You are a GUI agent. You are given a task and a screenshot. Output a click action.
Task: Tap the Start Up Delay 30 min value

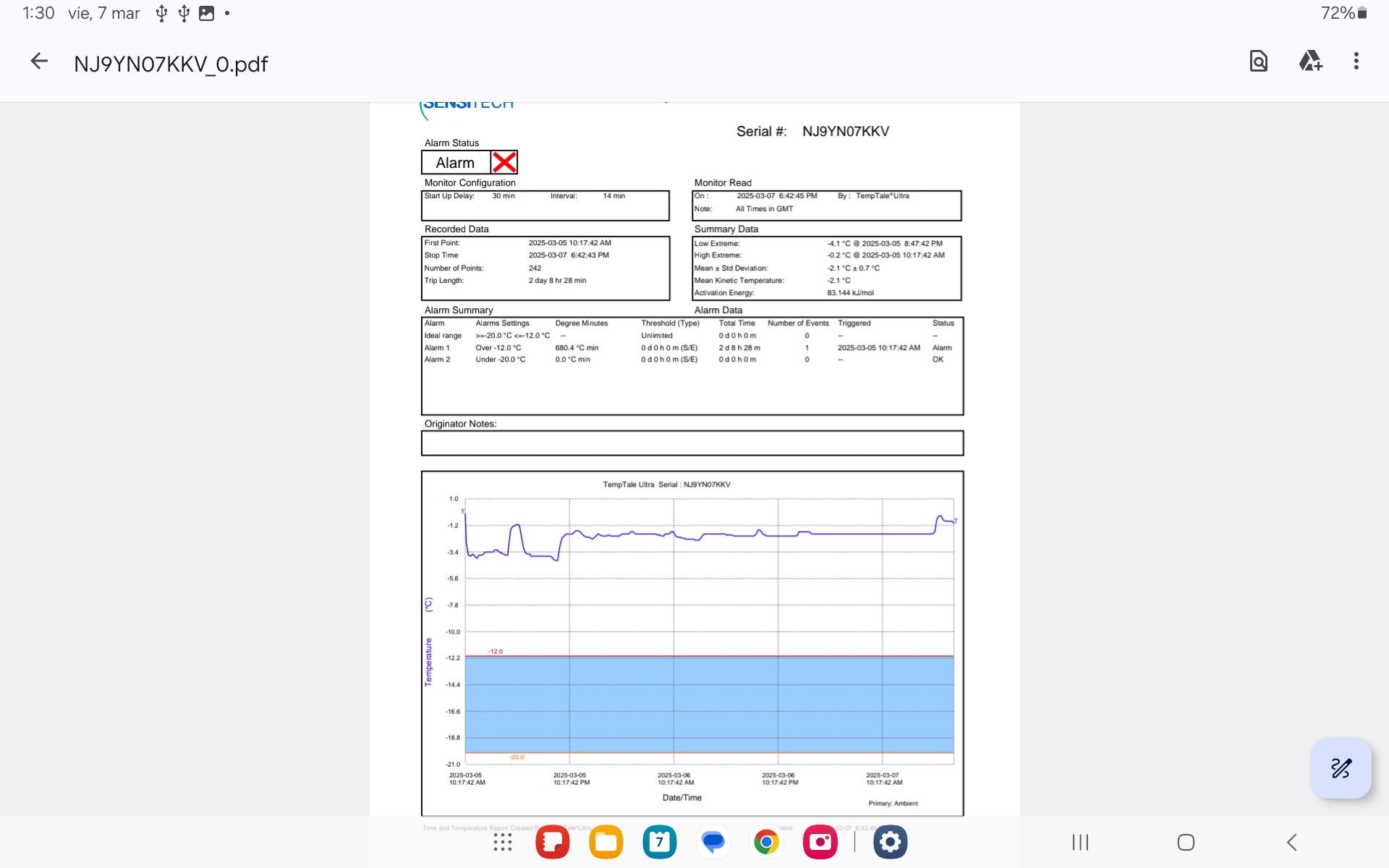click(504, 196)
